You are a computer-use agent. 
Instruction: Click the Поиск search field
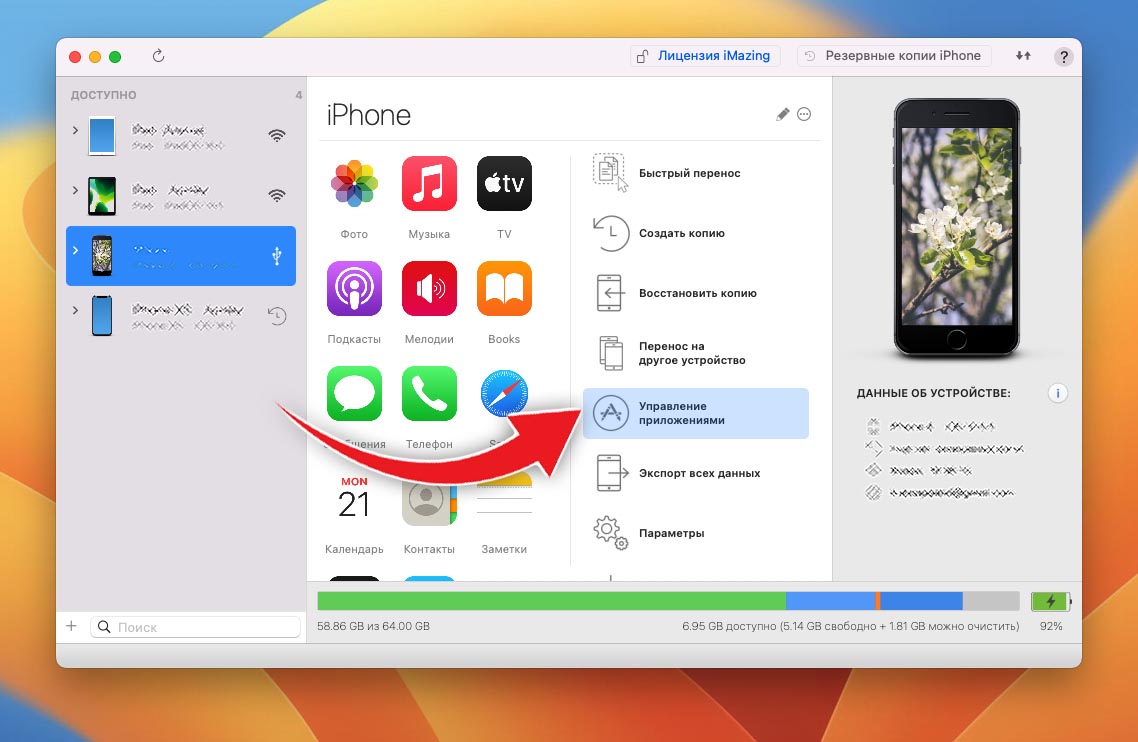pos(196,627)
